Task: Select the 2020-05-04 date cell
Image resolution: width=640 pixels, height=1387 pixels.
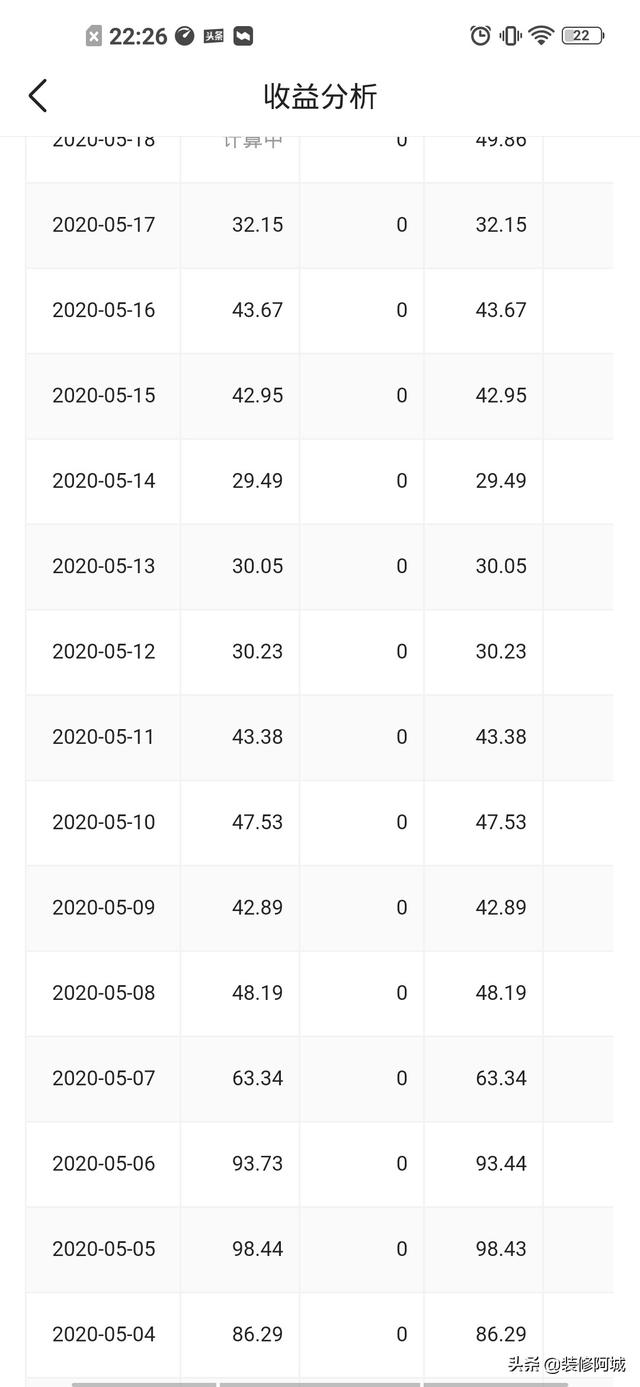Action: pyautogui.click(x=104, y=1335)
